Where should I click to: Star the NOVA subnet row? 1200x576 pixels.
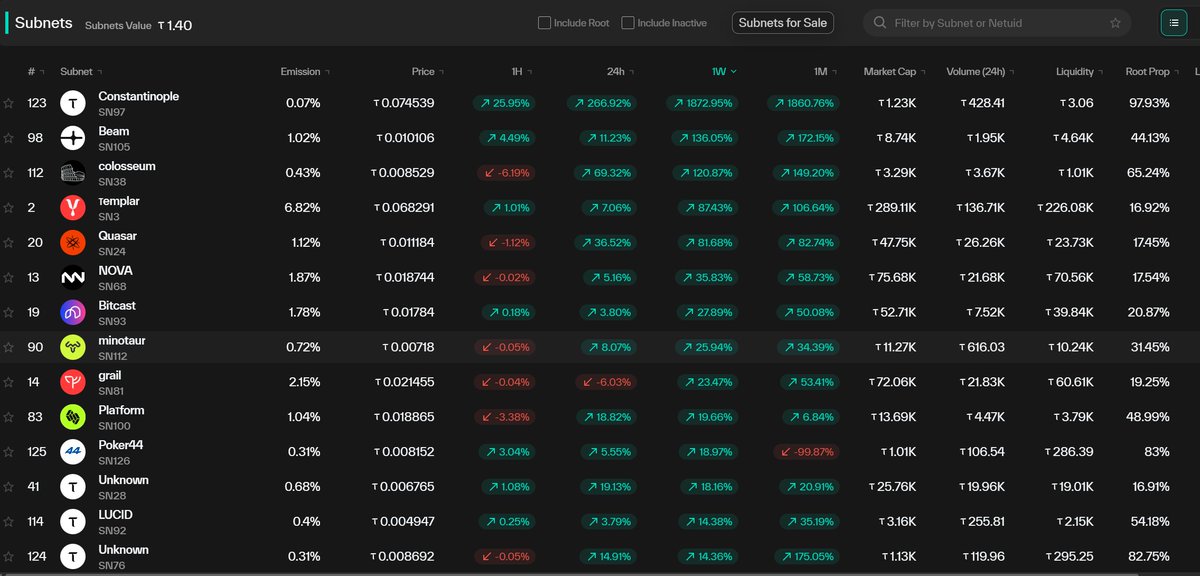[8, 278]
